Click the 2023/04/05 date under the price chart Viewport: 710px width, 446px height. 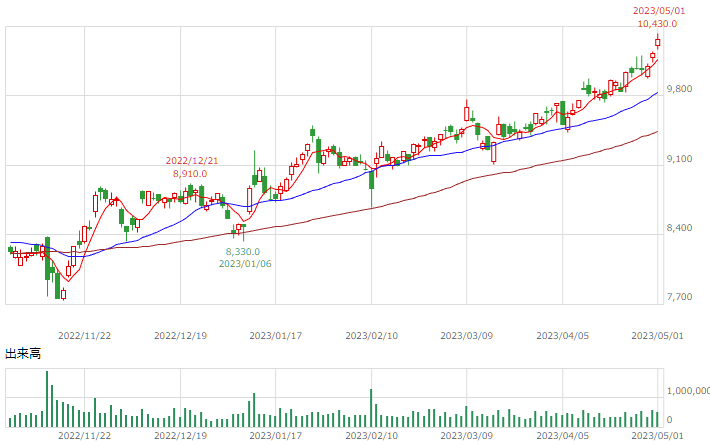(562, 336)
